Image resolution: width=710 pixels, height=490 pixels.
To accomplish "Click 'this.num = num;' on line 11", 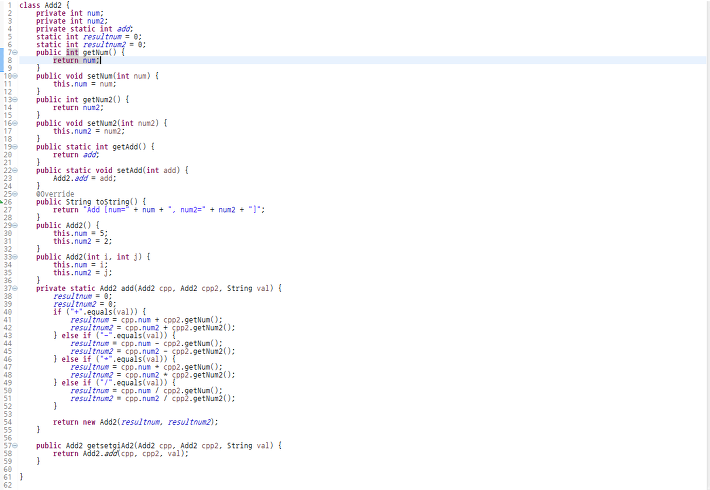I will tap(85, 84).
